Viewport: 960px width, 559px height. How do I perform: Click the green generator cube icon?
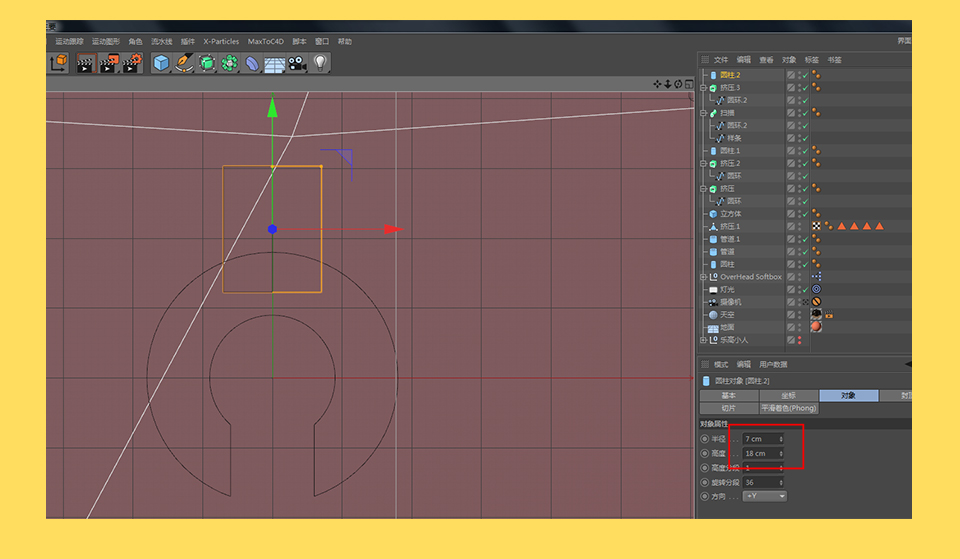tap(207, 63)
